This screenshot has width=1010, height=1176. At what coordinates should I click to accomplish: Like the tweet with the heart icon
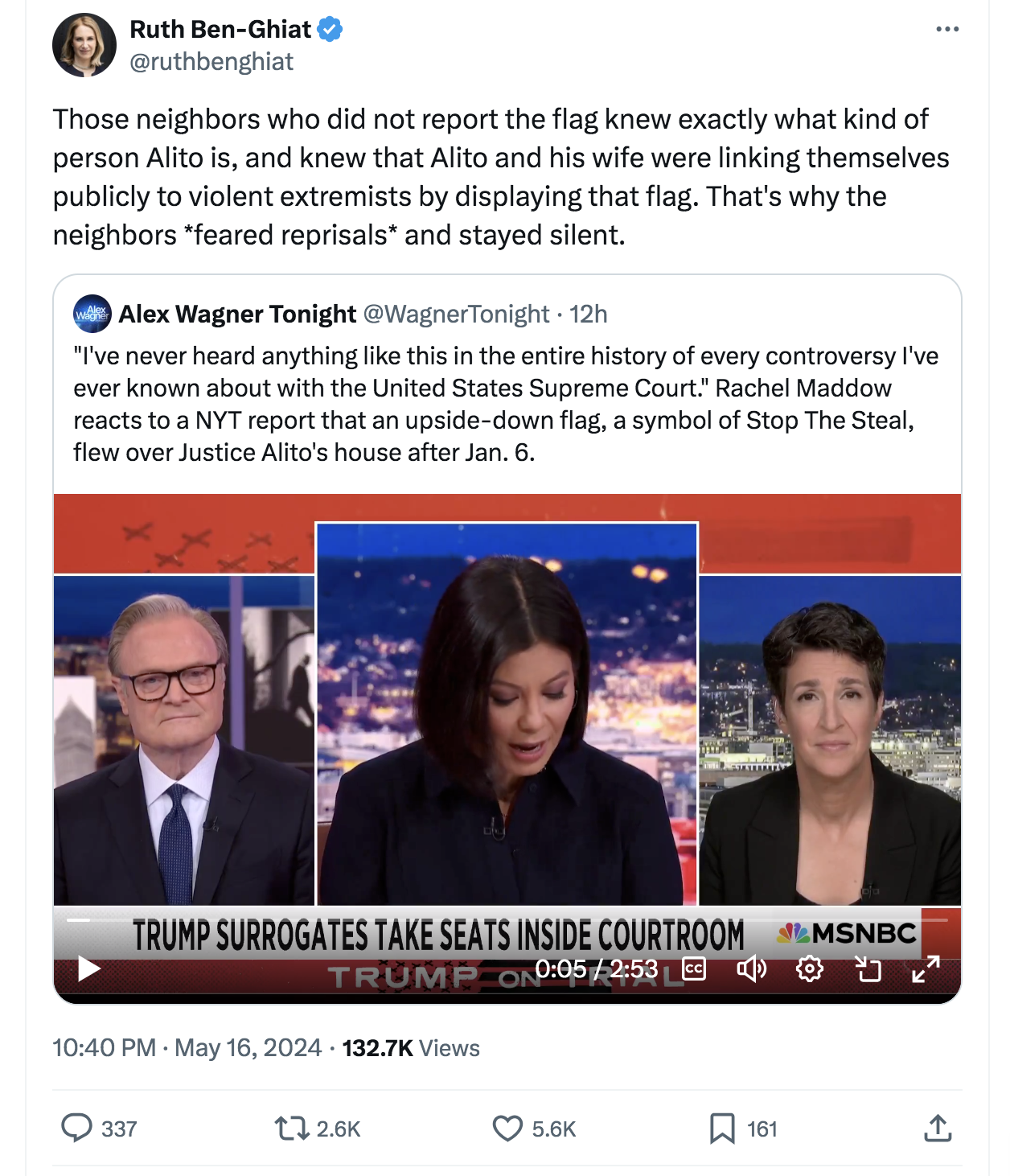507,1129
